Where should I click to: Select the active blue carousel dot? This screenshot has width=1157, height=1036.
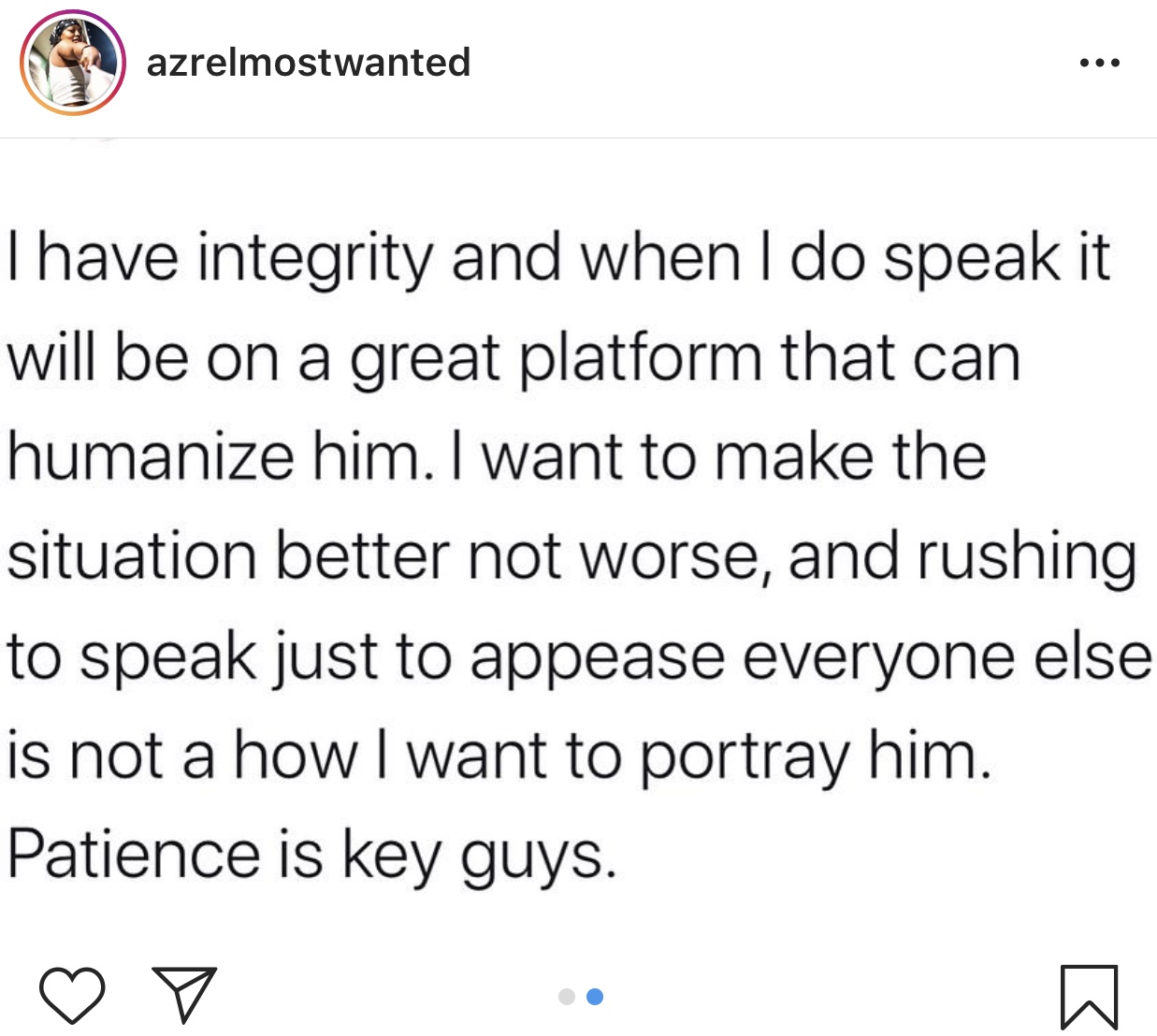595,997
